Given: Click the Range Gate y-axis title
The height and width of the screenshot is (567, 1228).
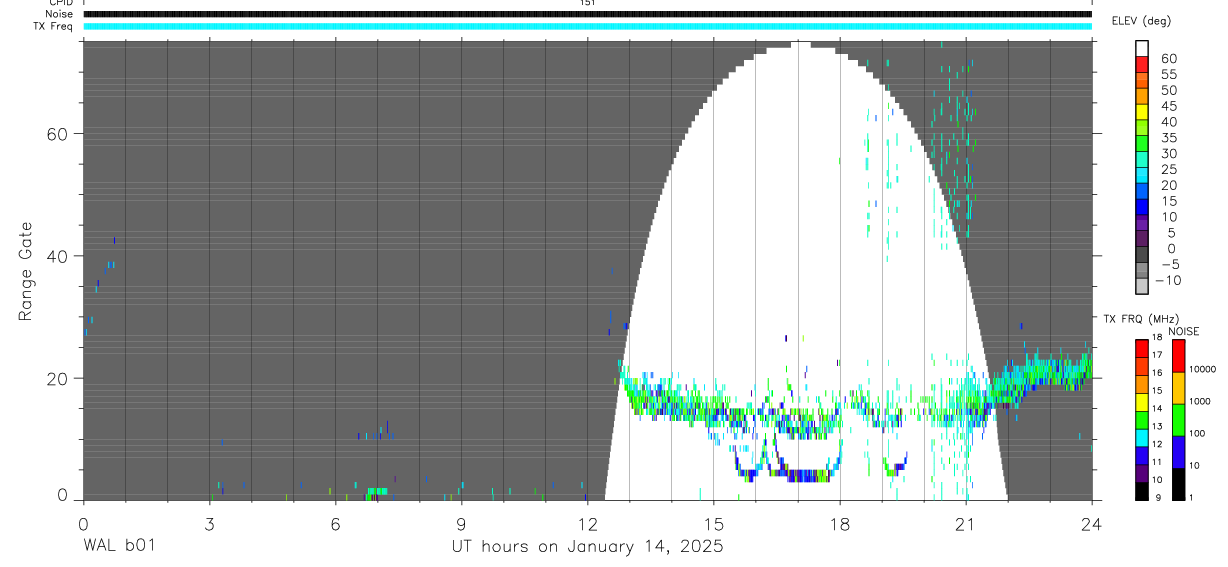Looking at the screenshot, I should pos(26,271).
